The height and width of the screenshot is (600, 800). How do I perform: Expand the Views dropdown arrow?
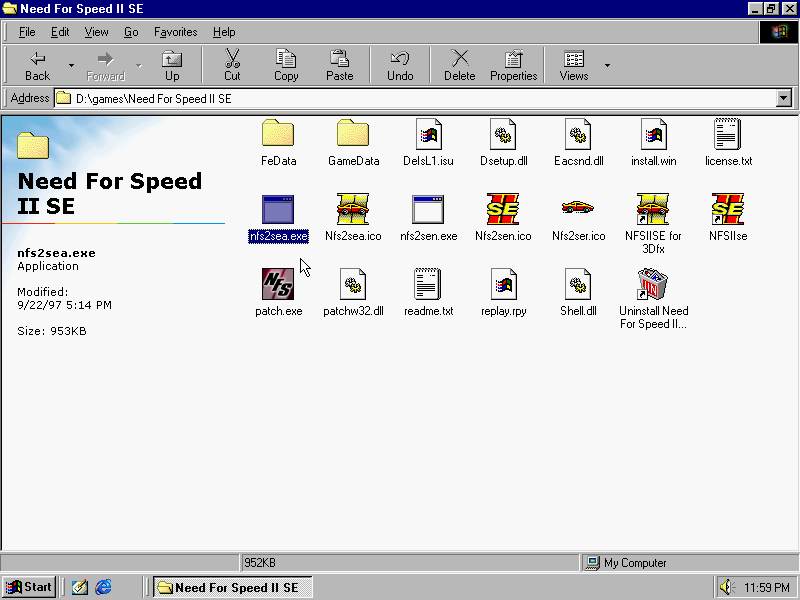[x=607, y=66]
